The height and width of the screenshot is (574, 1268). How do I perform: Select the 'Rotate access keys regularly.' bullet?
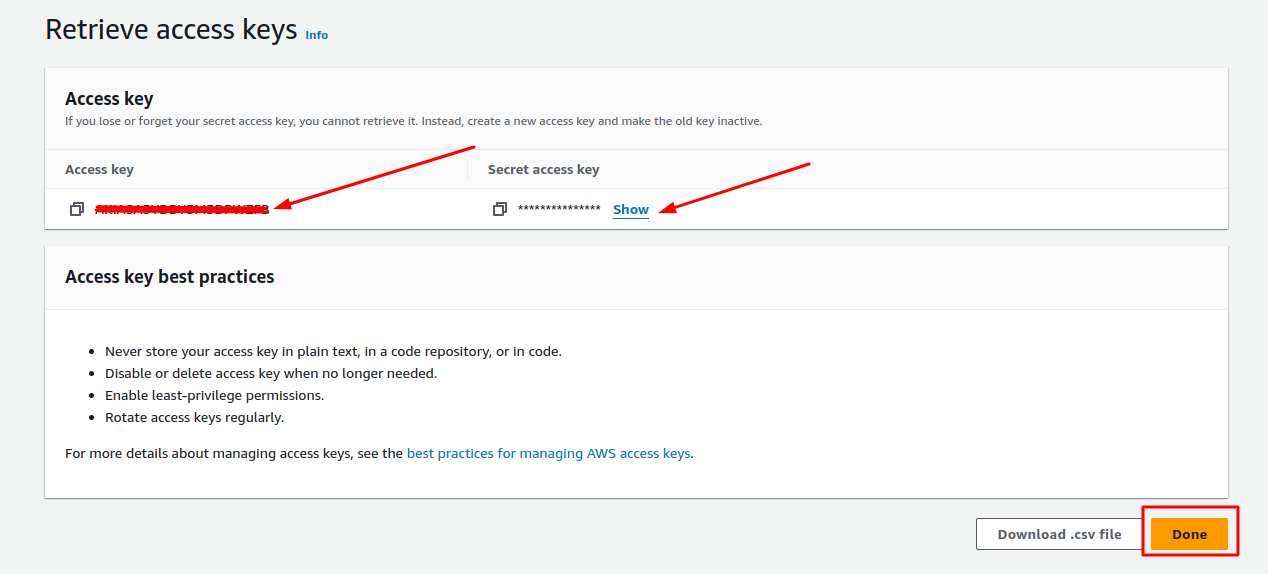point(194,417)
